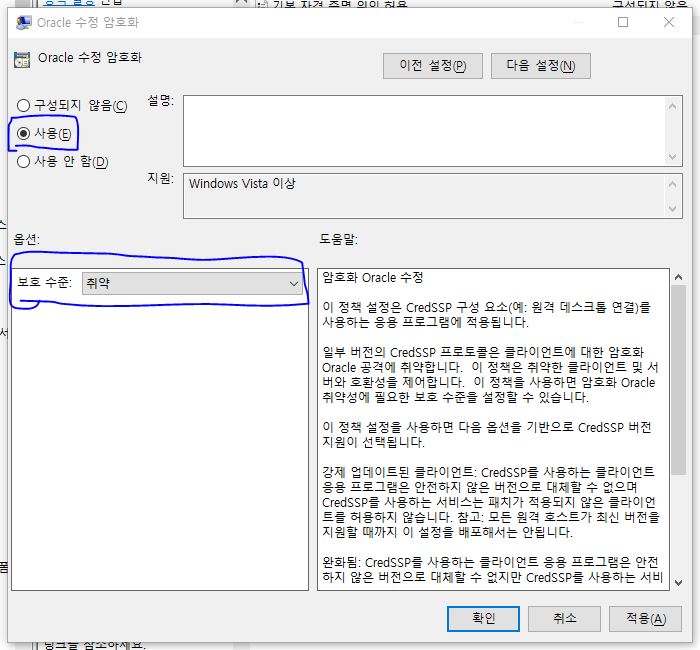Screen dimensions: 700x650
Task: Click the 지원 box scroll-down arrow
Action: click(x=673, y=208)
